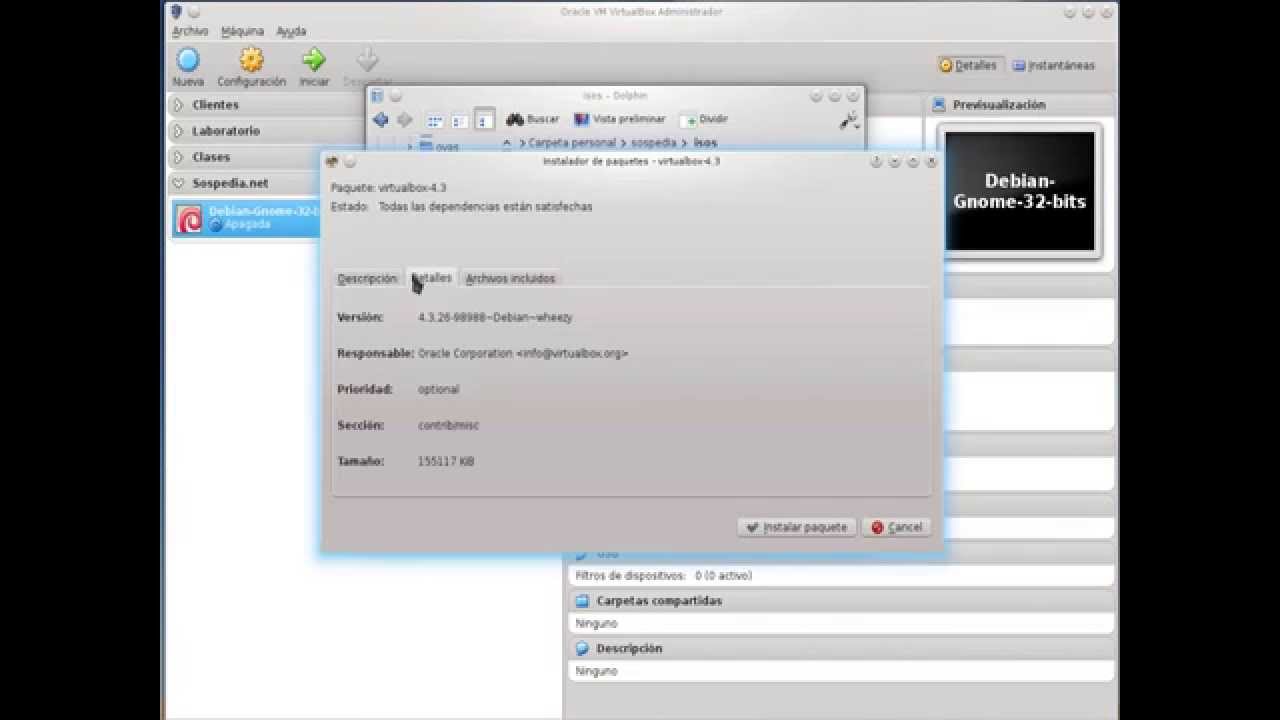Toggle the Instantáneas view button
This screenshot has height=720, width=1280.
(1054, 65)
